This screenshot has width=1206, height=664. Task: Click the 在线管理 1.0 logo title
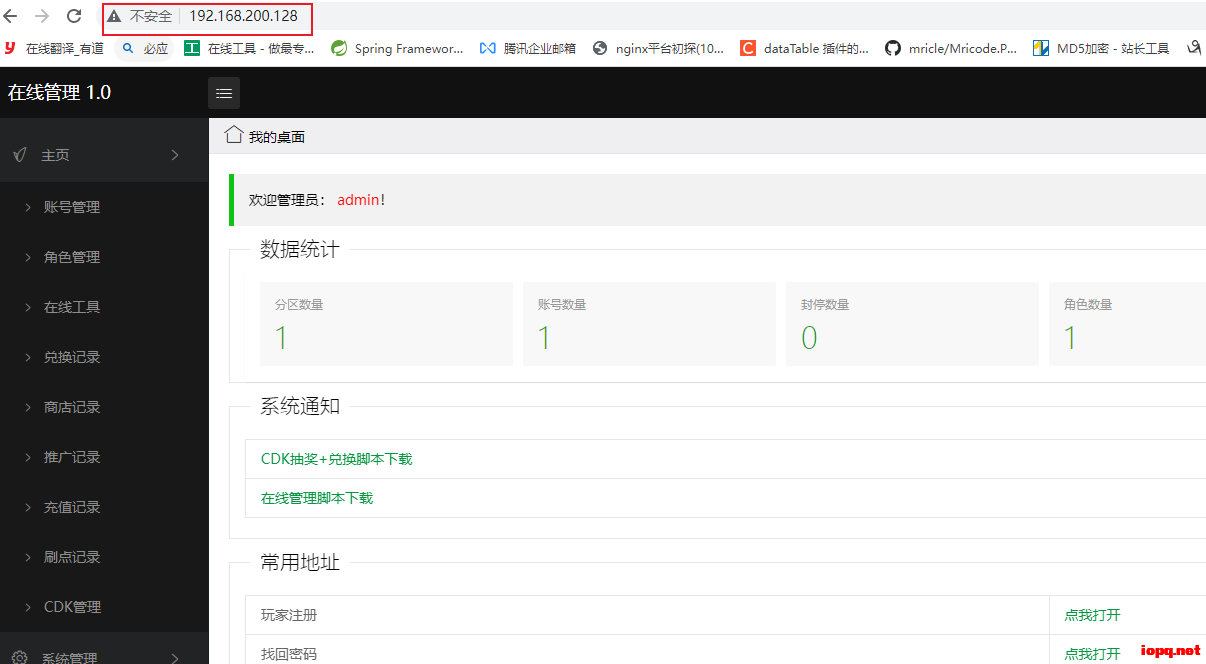[x=59, y=93]
